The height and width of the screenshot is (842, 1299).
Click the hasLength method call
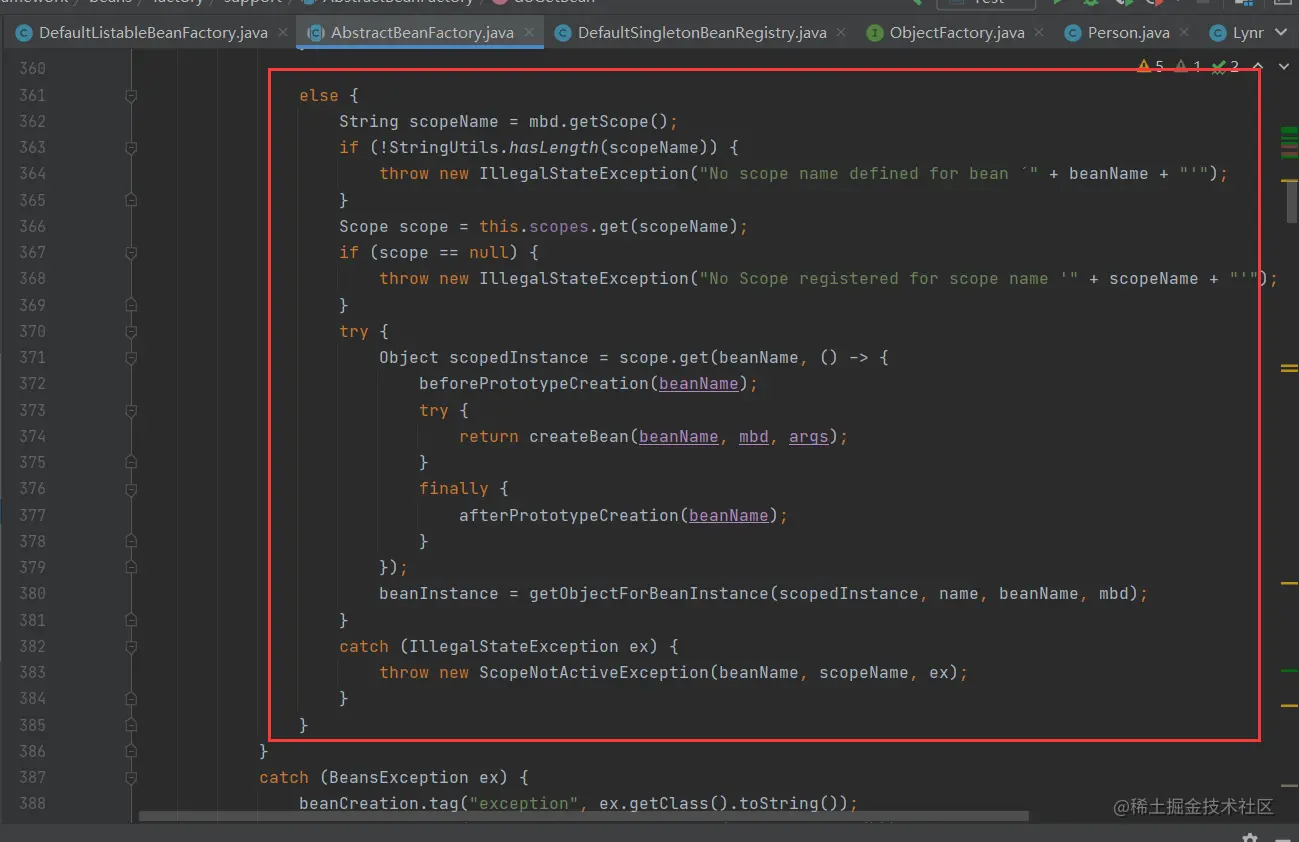point(554,148)
